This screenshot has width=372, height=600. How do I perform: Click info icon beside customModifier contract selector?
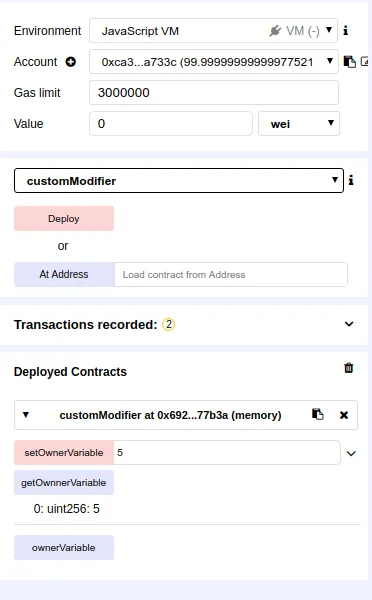351,180
